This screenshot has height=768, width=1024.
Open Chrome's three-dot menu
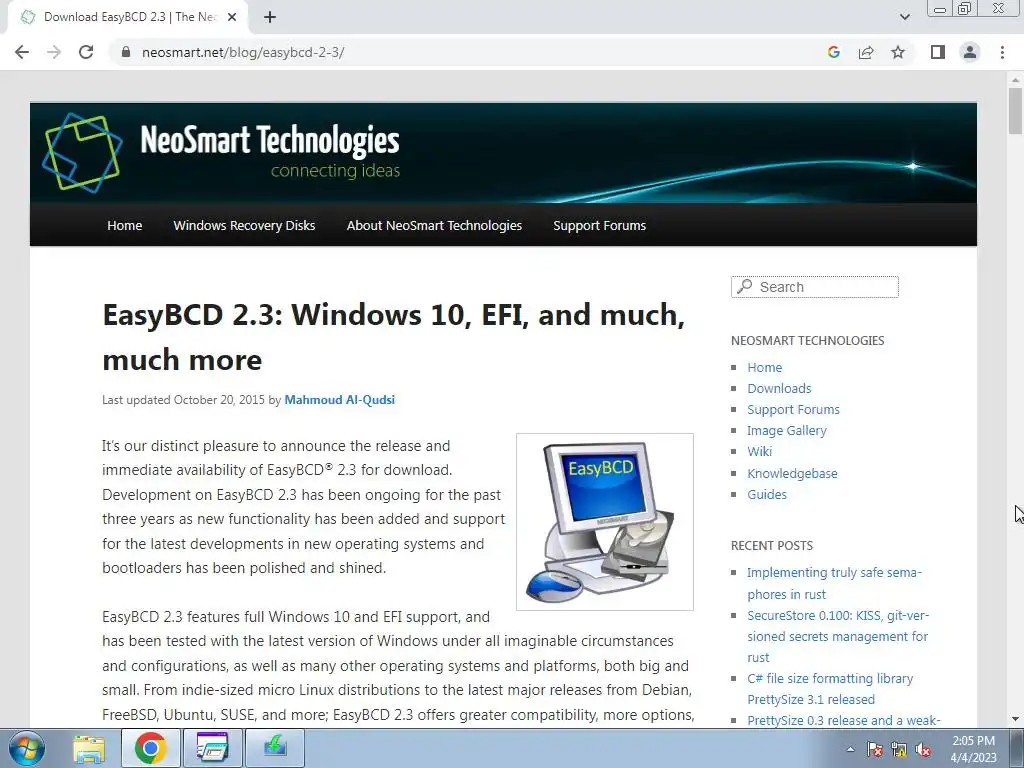coord(1002,52)
